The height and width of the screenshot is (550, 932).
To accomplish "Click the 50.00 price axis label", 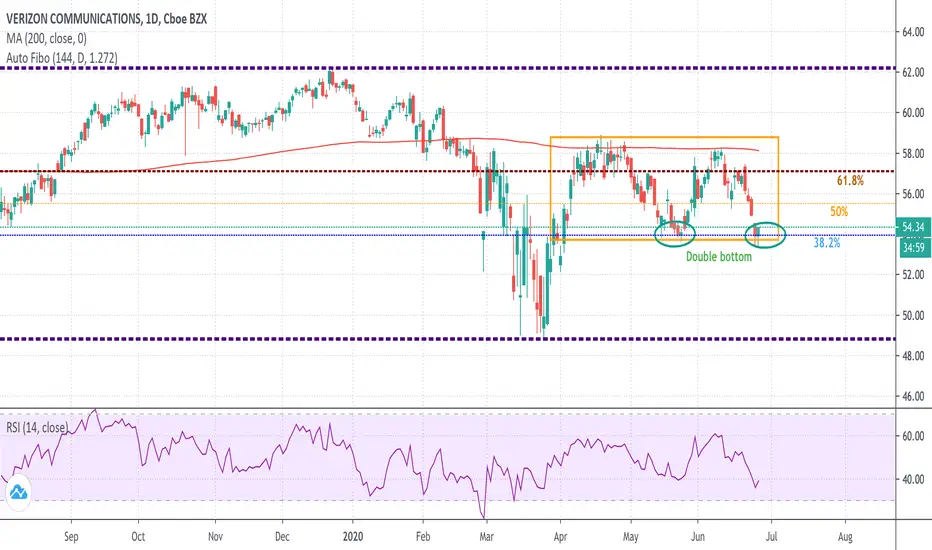I will (913, 316).
